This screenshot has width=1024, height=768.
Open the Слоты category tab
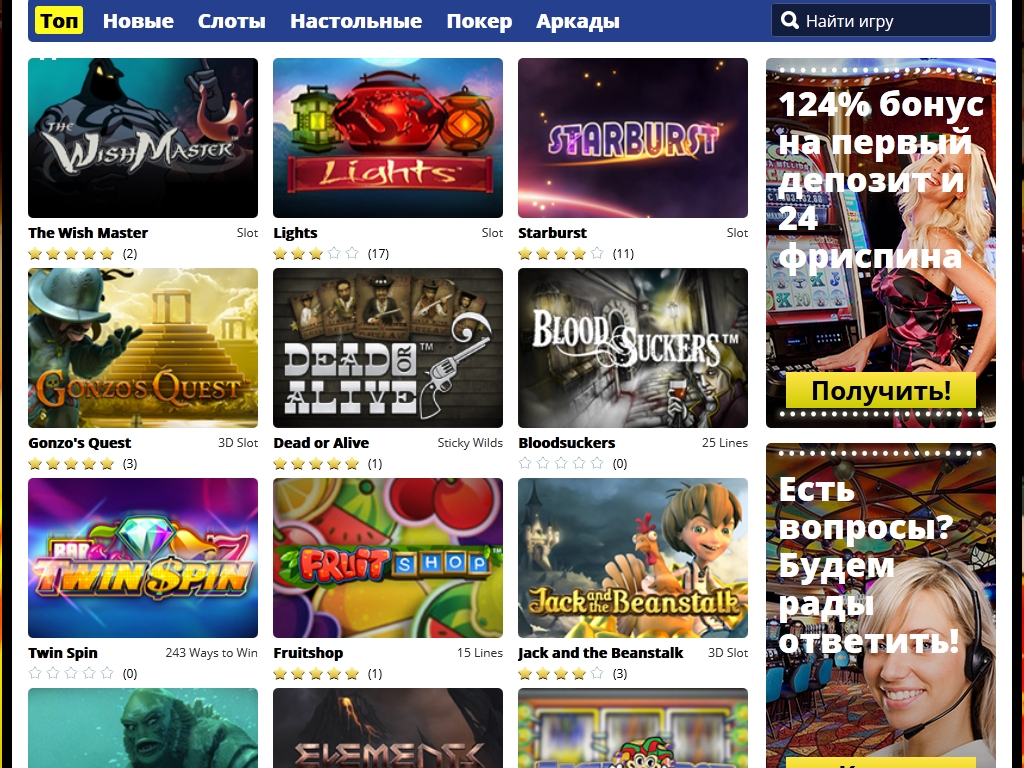coord(232,21)
